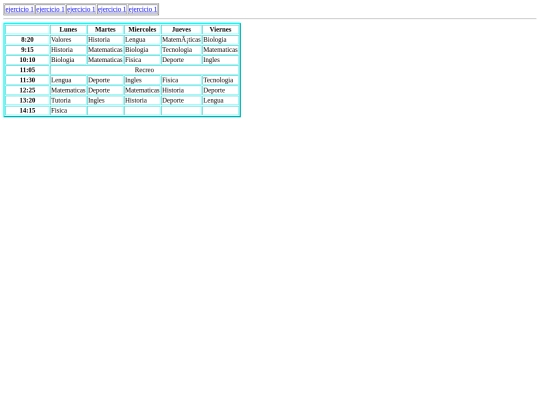Click the "Valores" cell
The image size is (540, 405).
tap(68, 40)
